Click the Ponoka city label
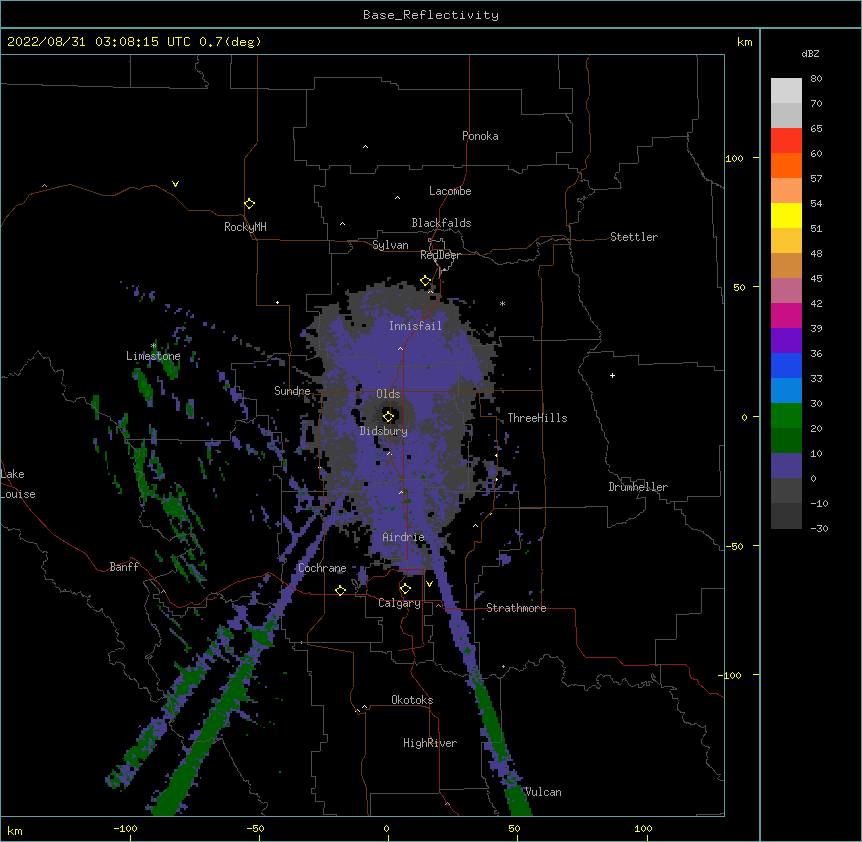This screenshot has width=862, height=842. (480, 136)
